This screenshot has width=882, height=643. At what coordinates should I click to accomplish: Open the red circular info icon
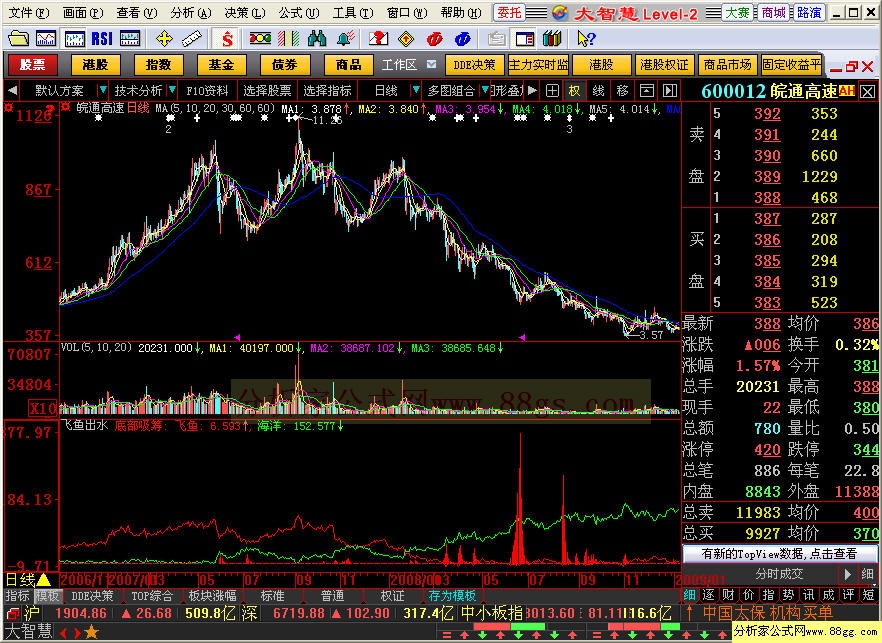click(434, 39)
